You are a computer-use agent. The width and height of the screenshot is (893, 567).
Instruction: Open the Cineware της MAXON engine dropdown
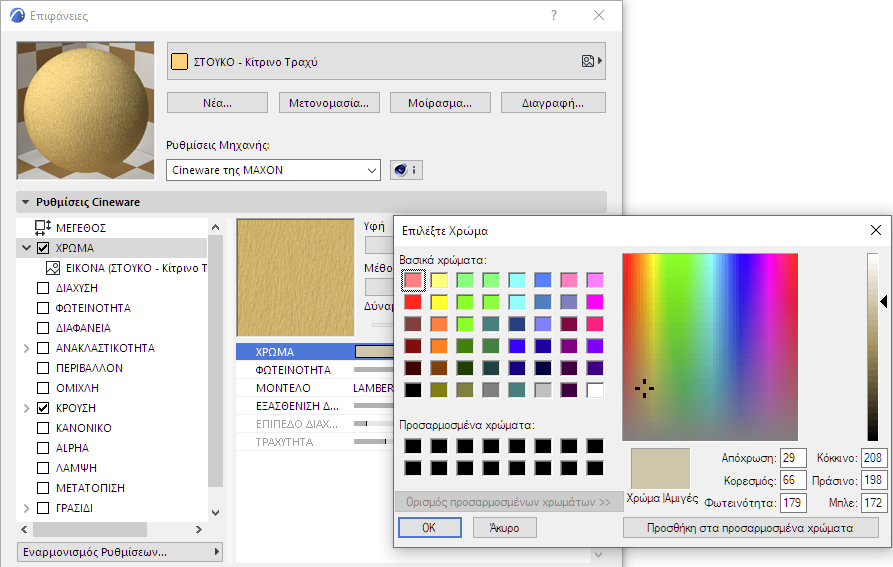273,170
